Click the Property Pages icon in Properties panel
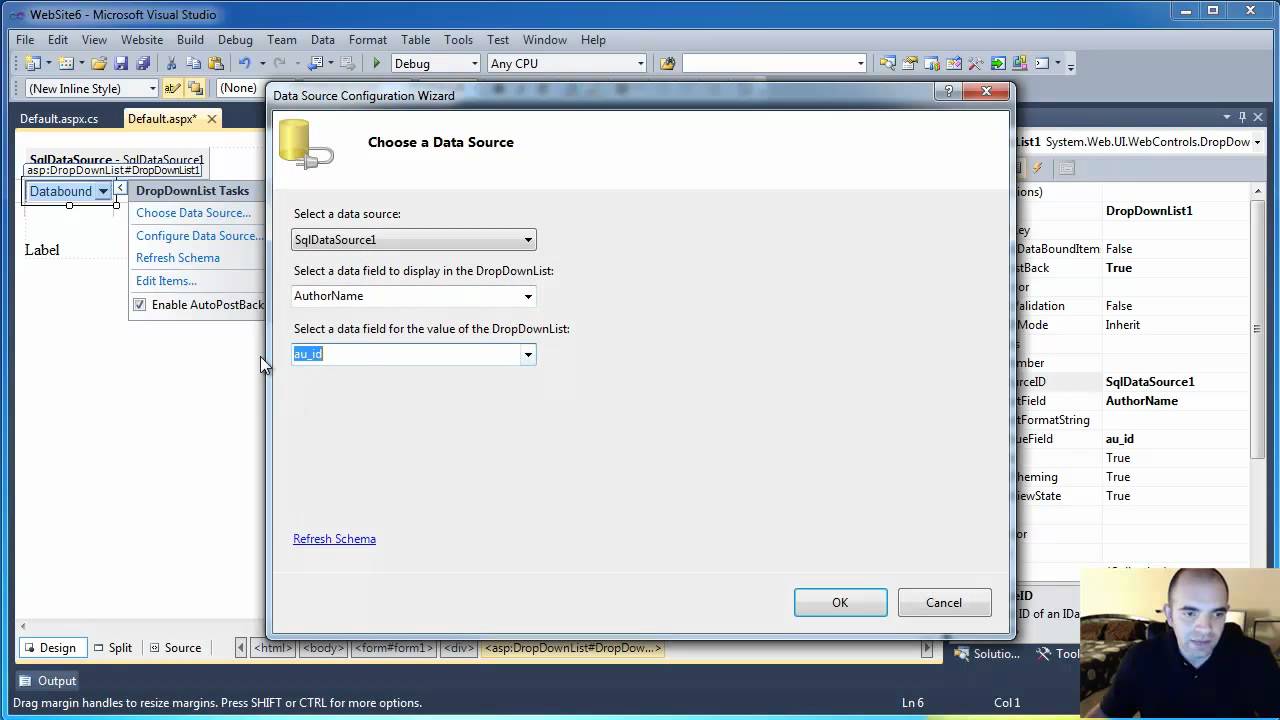 [1067, 168]
